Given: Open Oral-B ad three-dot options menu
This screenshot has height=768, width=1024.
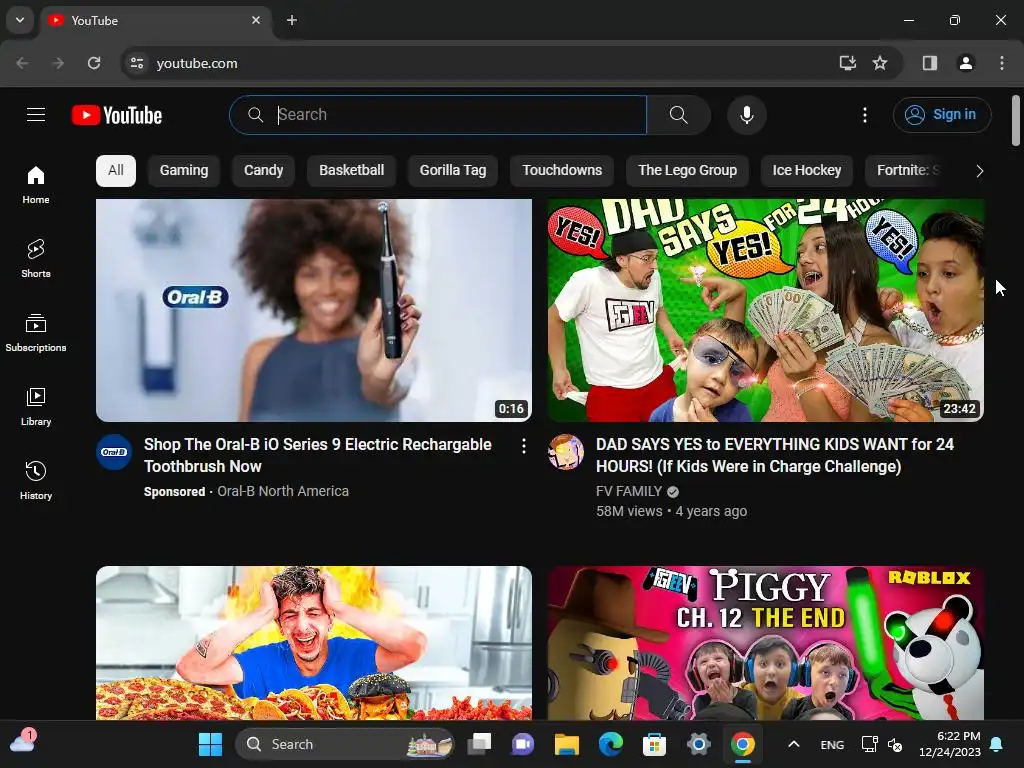Looking at the screenshot, I should pyautogui.click(x=524, y=446).
